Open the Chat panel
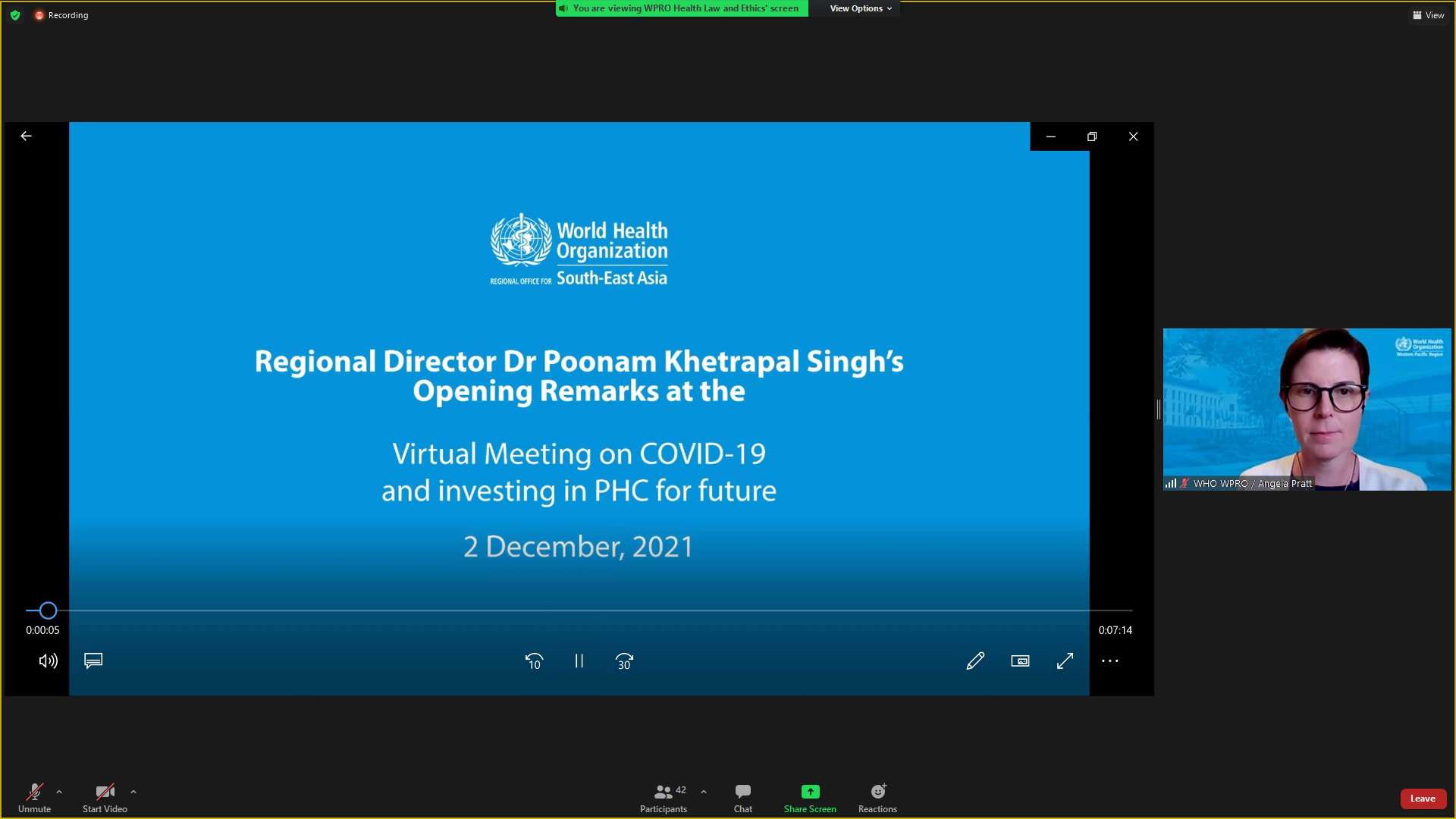This screenshot has width=1456, height=819. coord(743,799)
